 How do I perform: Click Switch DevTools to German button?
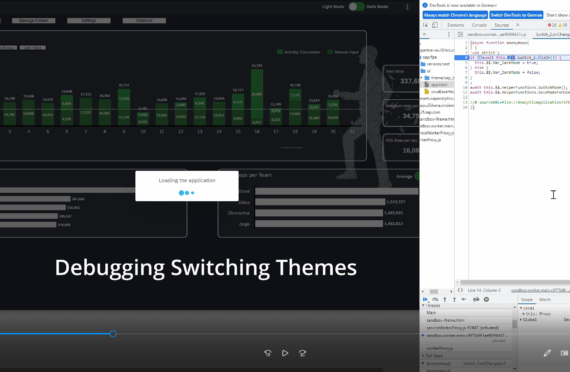[516, 15]
